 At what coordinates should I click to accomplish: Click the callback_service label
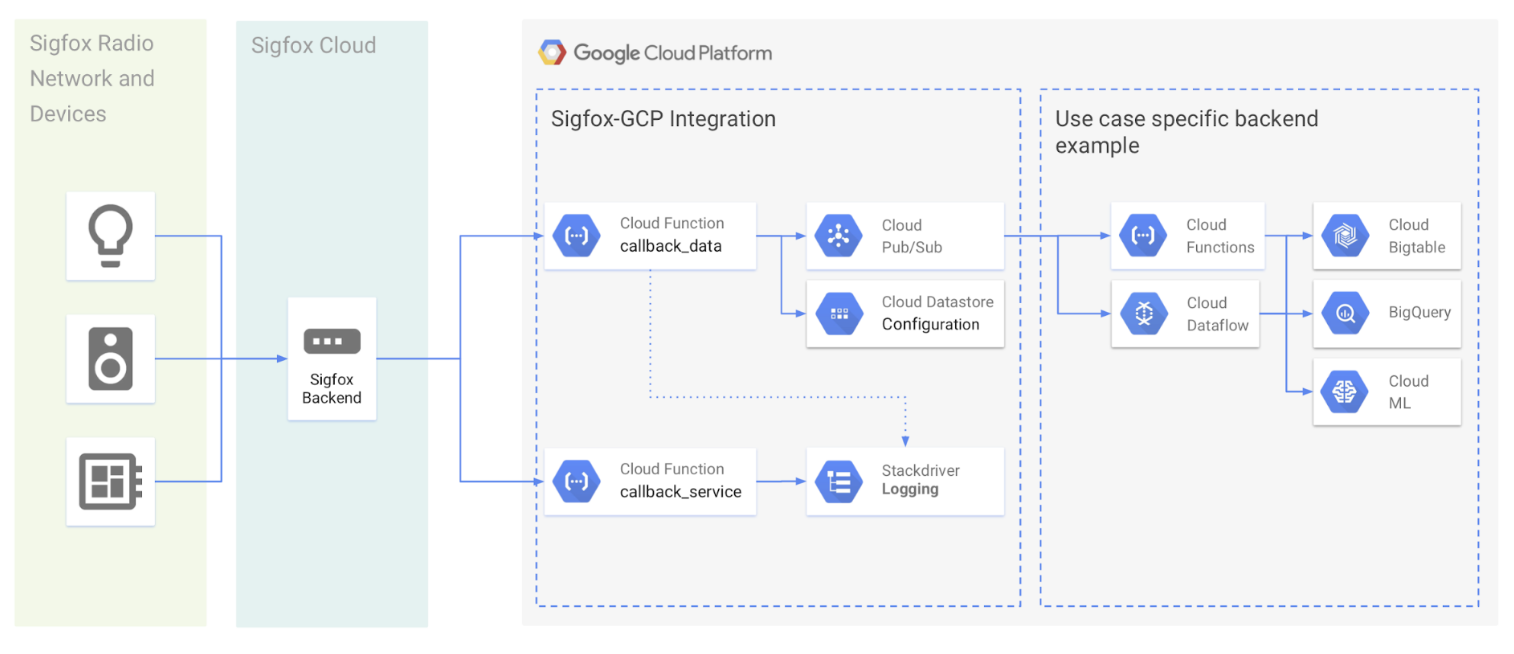(681, 492)
